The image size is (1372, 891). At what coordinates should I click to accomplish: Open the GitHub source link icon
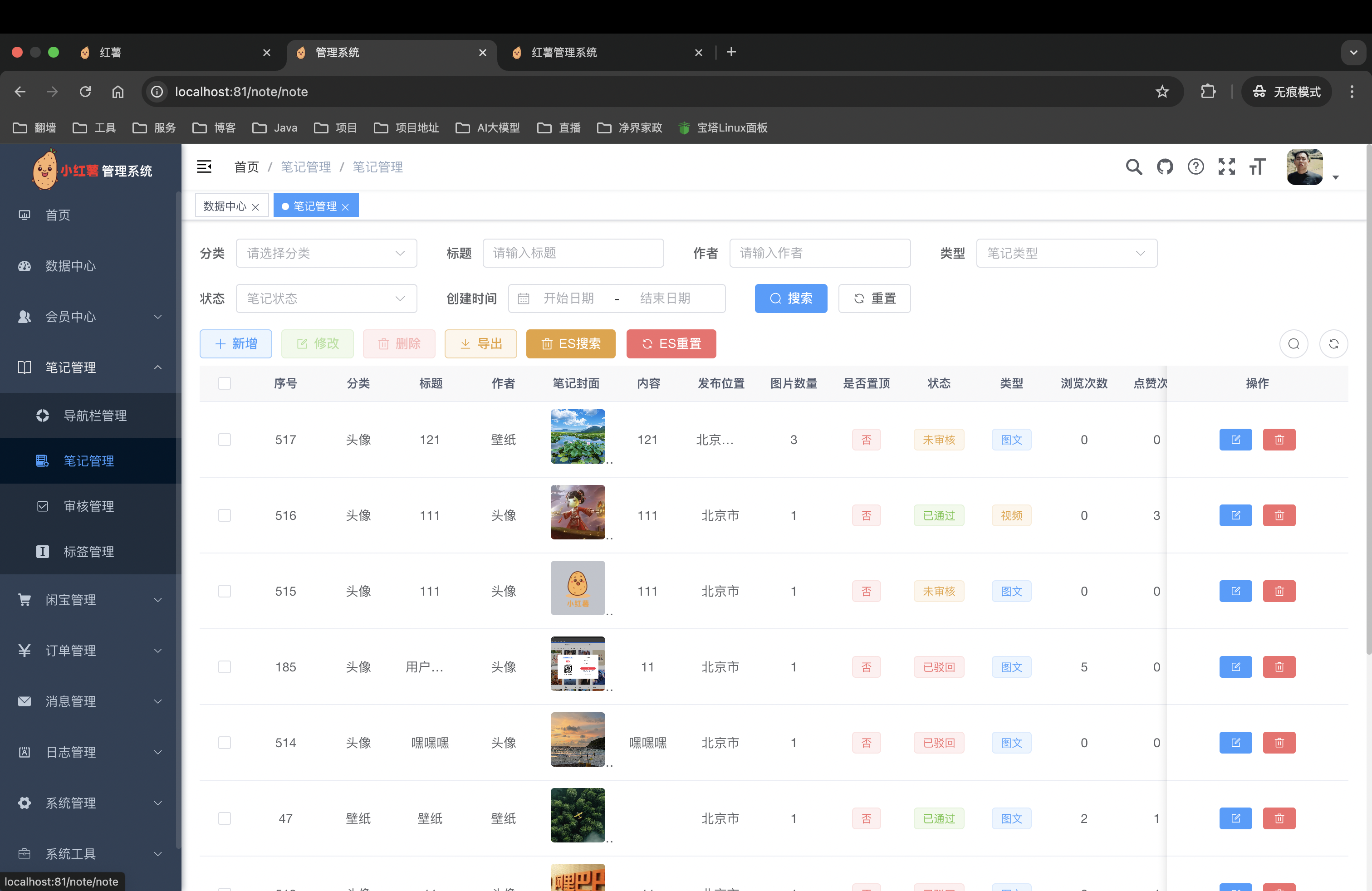click(x=1165, y=167)
